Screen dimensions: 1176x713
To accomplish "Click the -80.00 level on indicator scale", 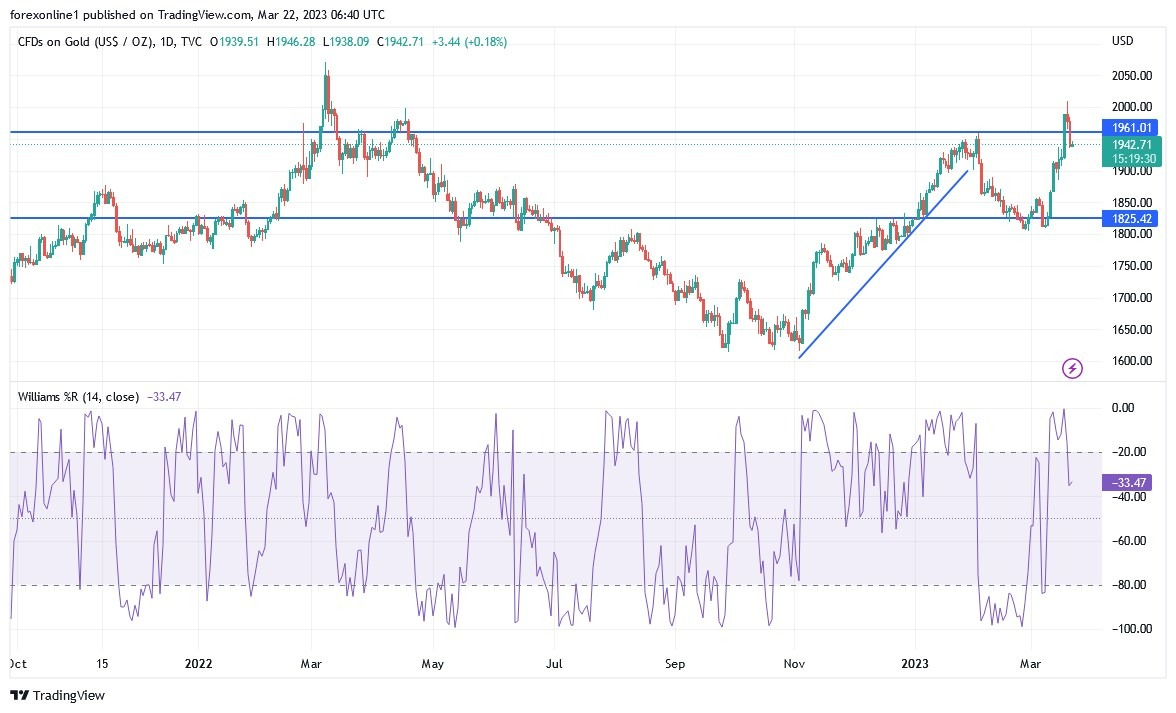I will click(1128, 585).
